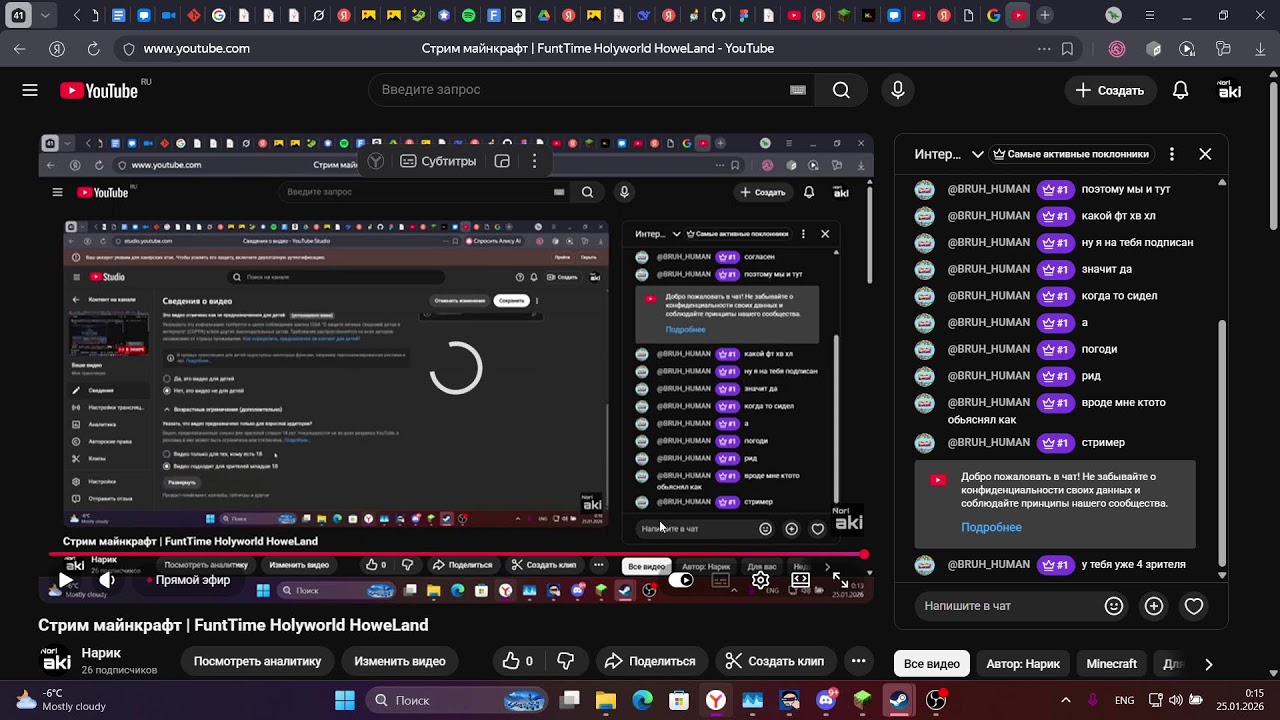Open the on-screen keyboard in search box

798,90
